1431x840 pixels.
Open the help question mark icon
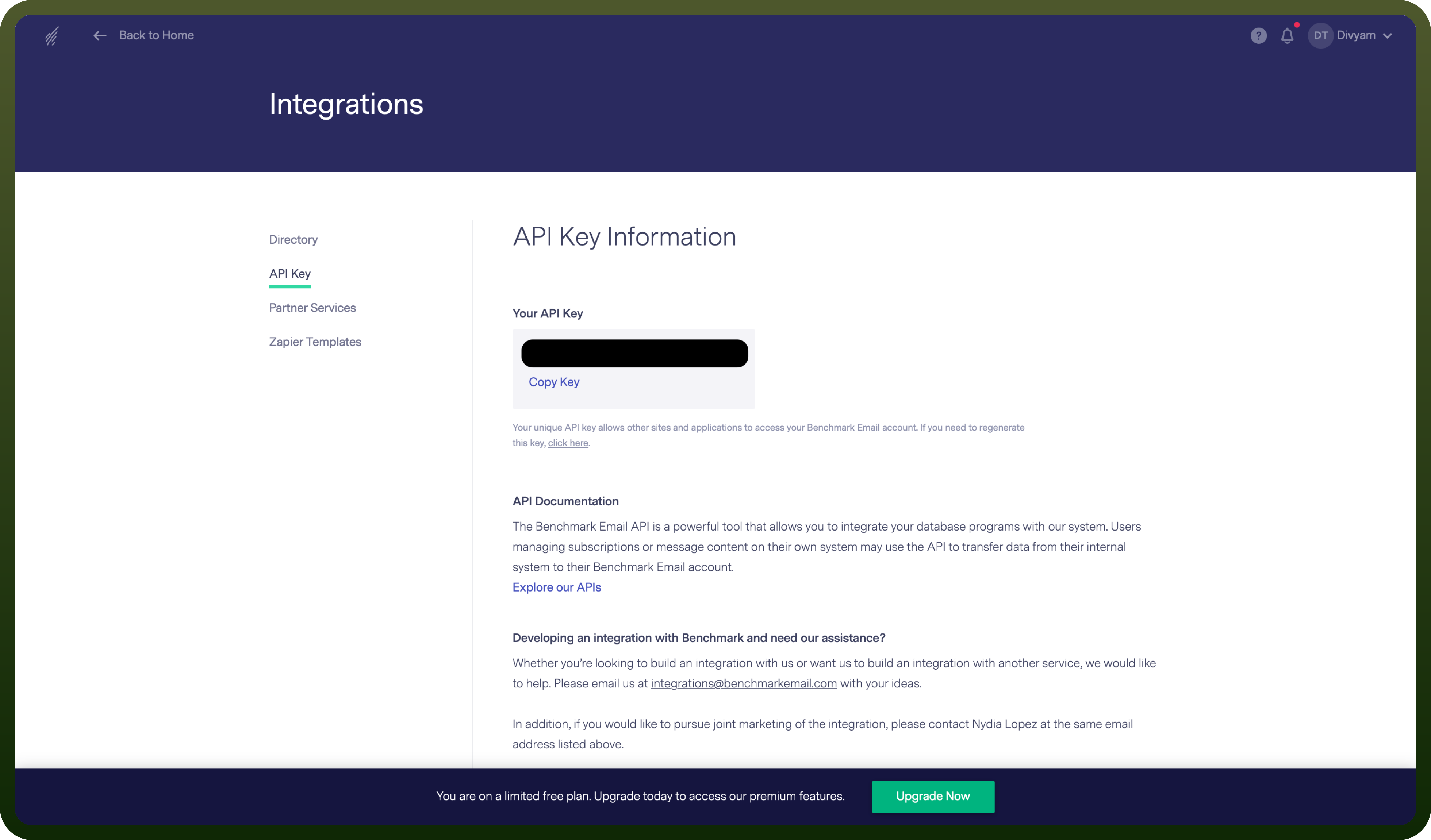tap(1258, 36)
